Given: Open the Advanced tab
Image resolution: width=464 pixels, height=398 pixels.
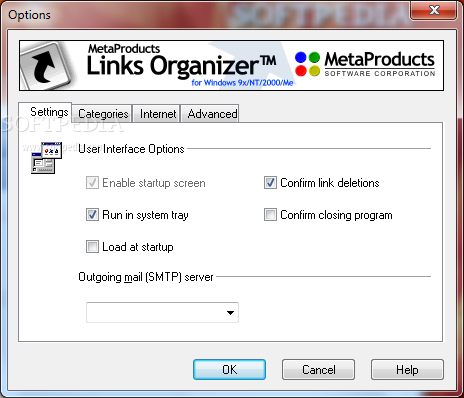Looking at the screenshot, I should coord(210,114).
